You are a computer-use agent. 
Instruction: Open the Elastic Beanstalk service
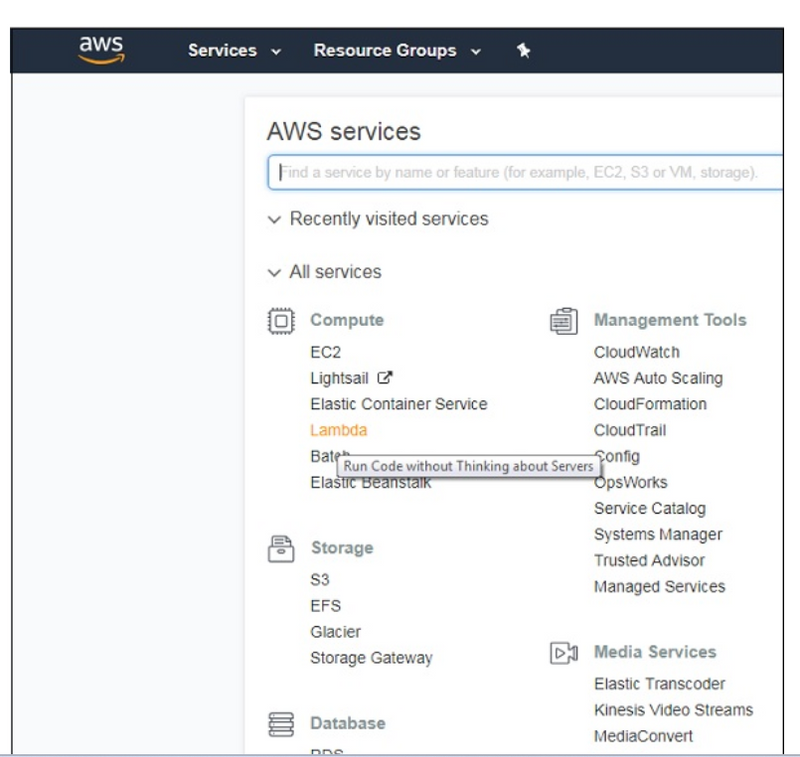[370, 483]
